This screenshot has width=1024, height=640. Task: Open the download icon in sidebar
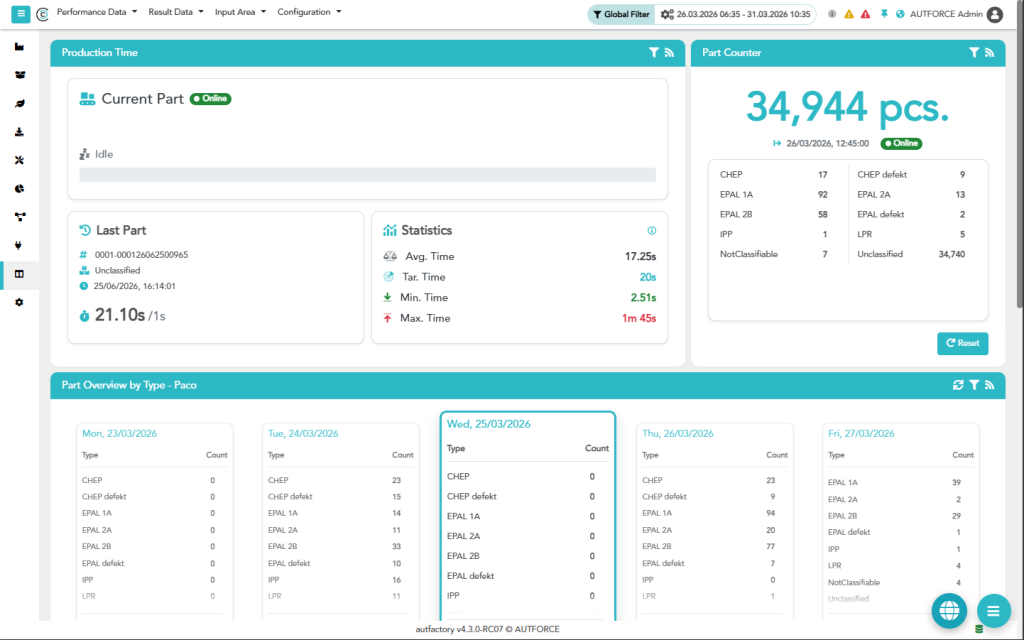(x=20, y=132)
